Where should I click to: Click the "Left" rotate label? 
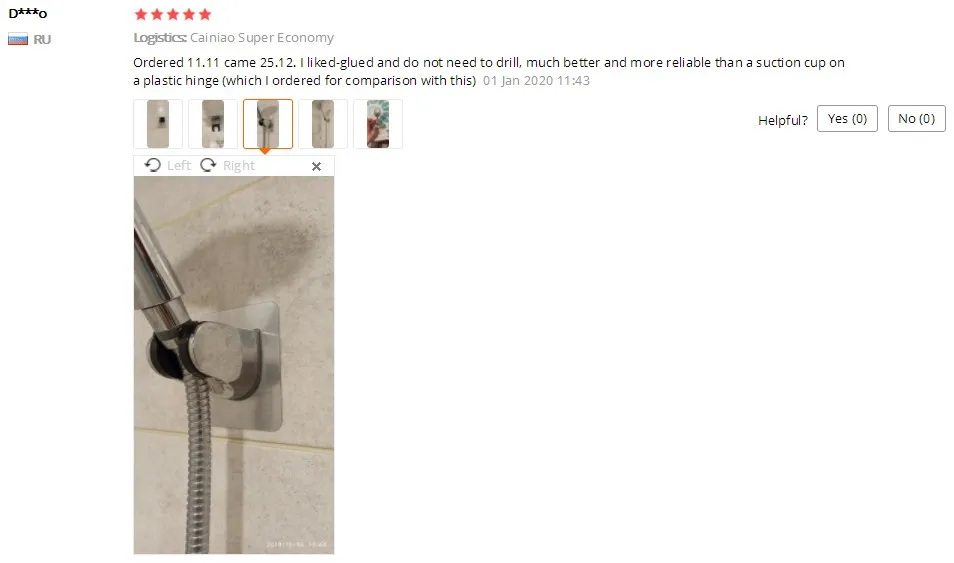tap(179, 166)
